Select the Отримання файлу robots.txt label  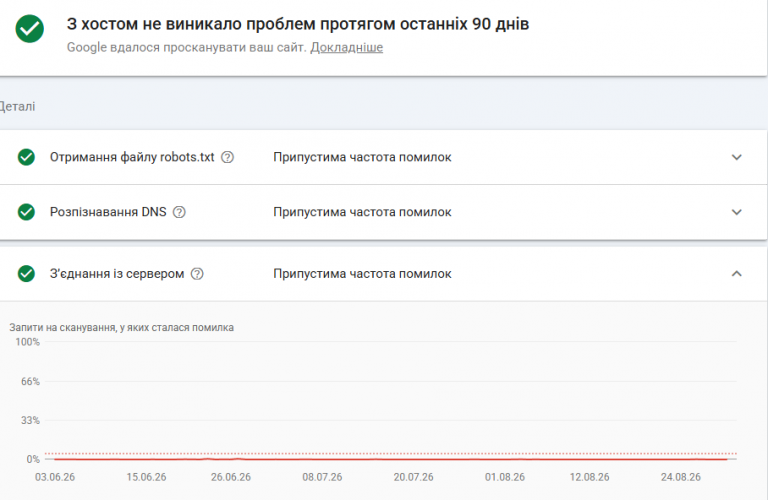tap(132, 157)
